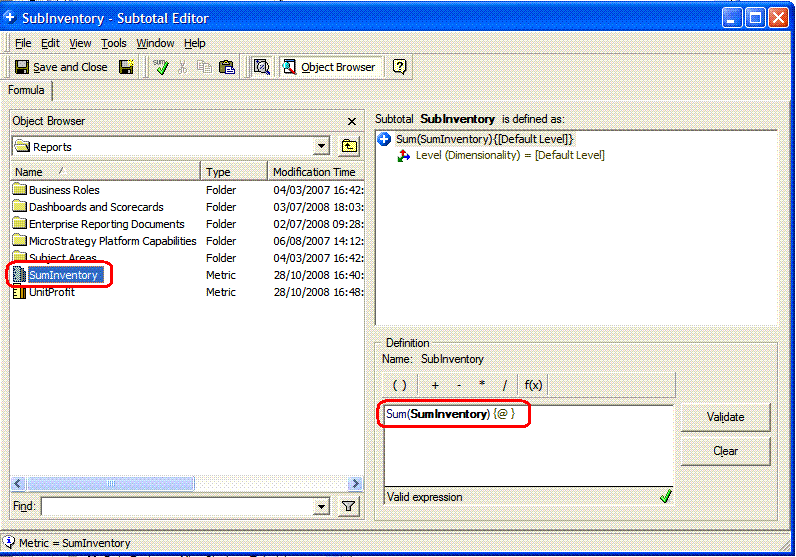The image size is (796, 557).
Task: Insert parentheses with the ( ) button
Action: 400,385
